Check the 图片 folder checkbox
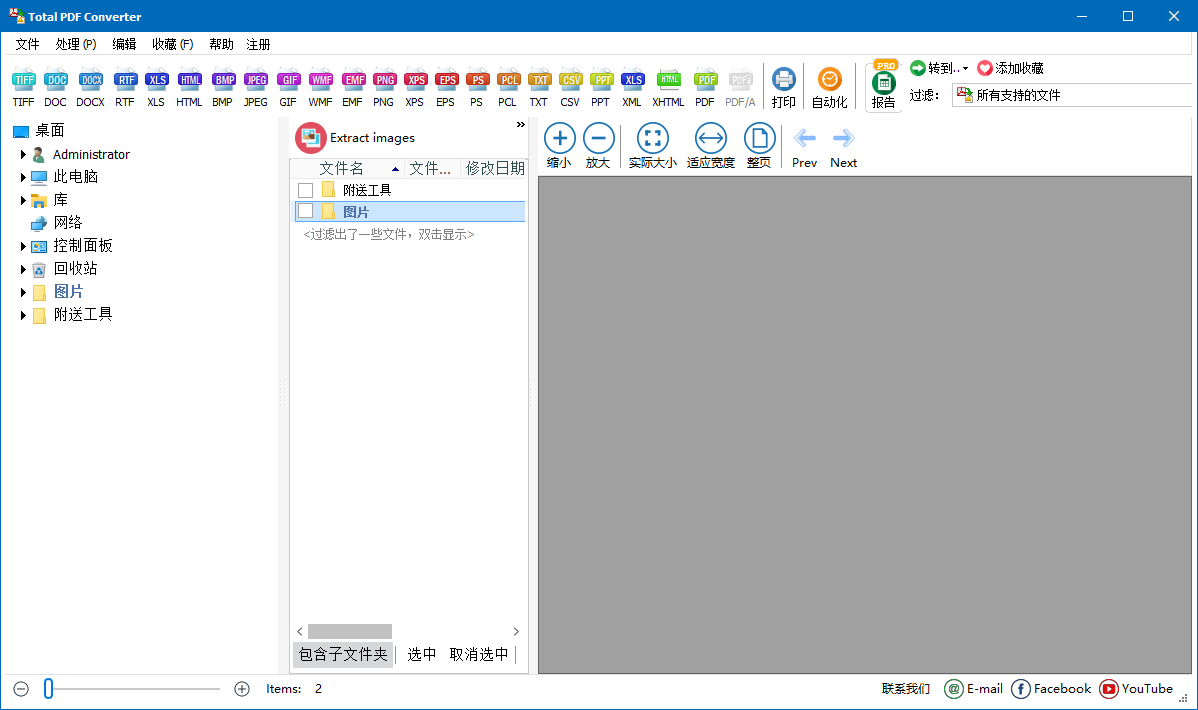This screenshot has width=1198, height=710. (x=305, y=210)
